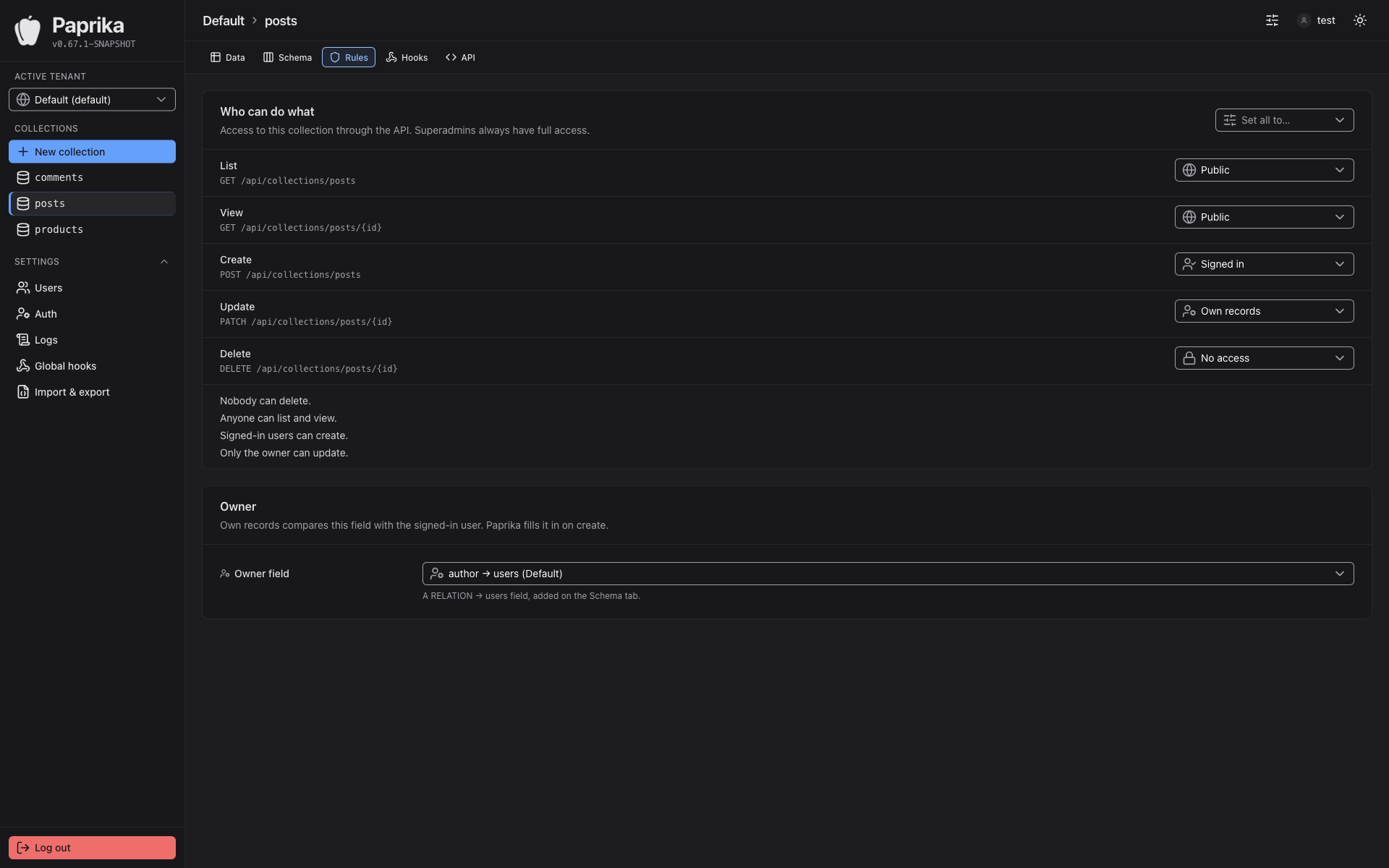Click the Logs scroll icon
The height and width of the screenshot is (868, 1389).
tap(23, 340)
